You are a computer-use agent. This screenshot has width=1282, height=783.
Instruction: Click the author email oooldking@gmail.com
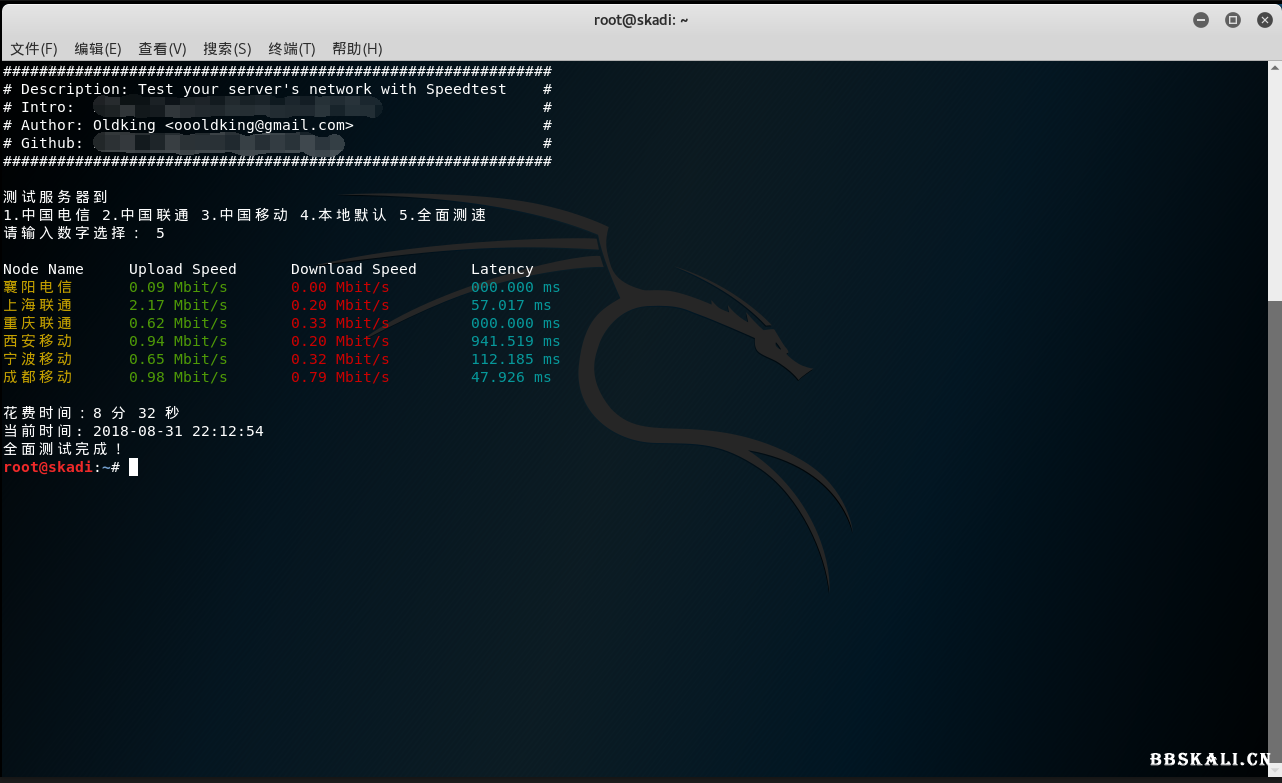[x=259, y=125]
